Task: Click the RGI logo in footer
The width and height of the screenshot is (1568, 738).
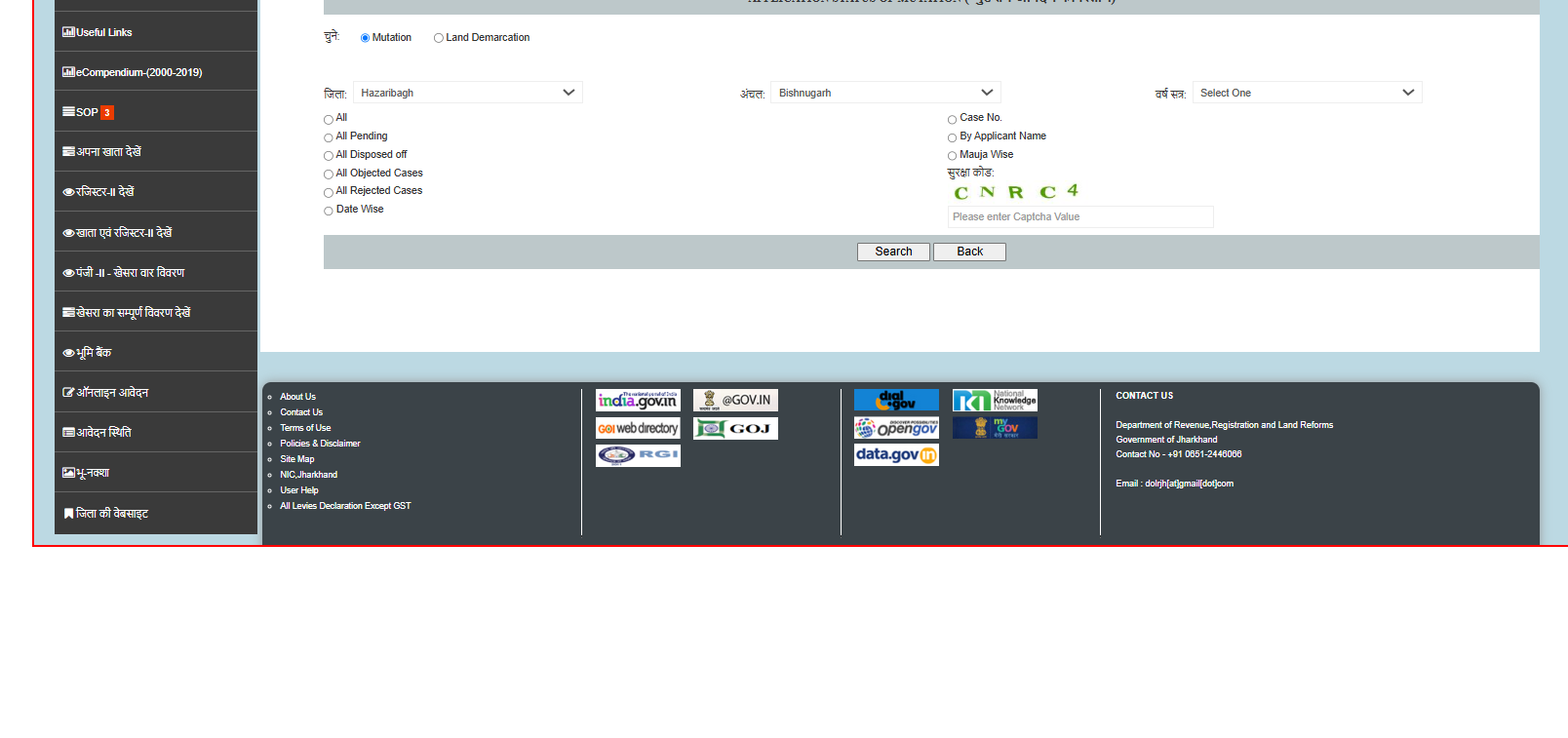Action: pos(638,455)
